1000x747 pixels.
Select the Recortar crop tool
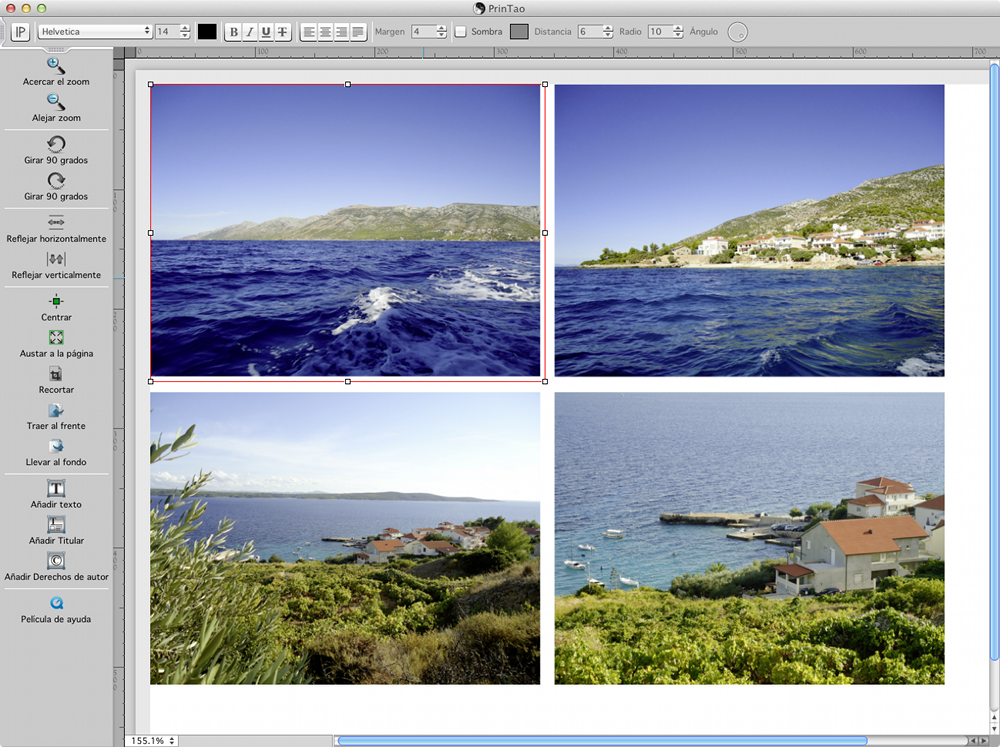[x=56, y=373]
